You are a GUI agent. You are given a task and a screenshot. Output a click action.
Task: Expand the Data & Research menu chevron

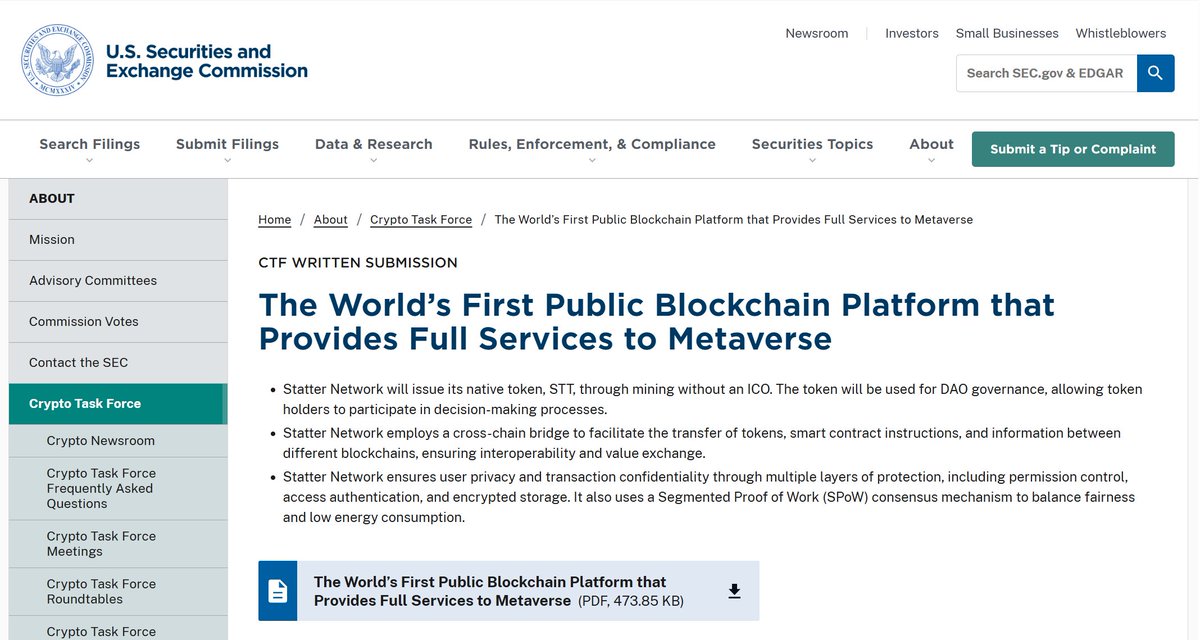coord(374,161)
